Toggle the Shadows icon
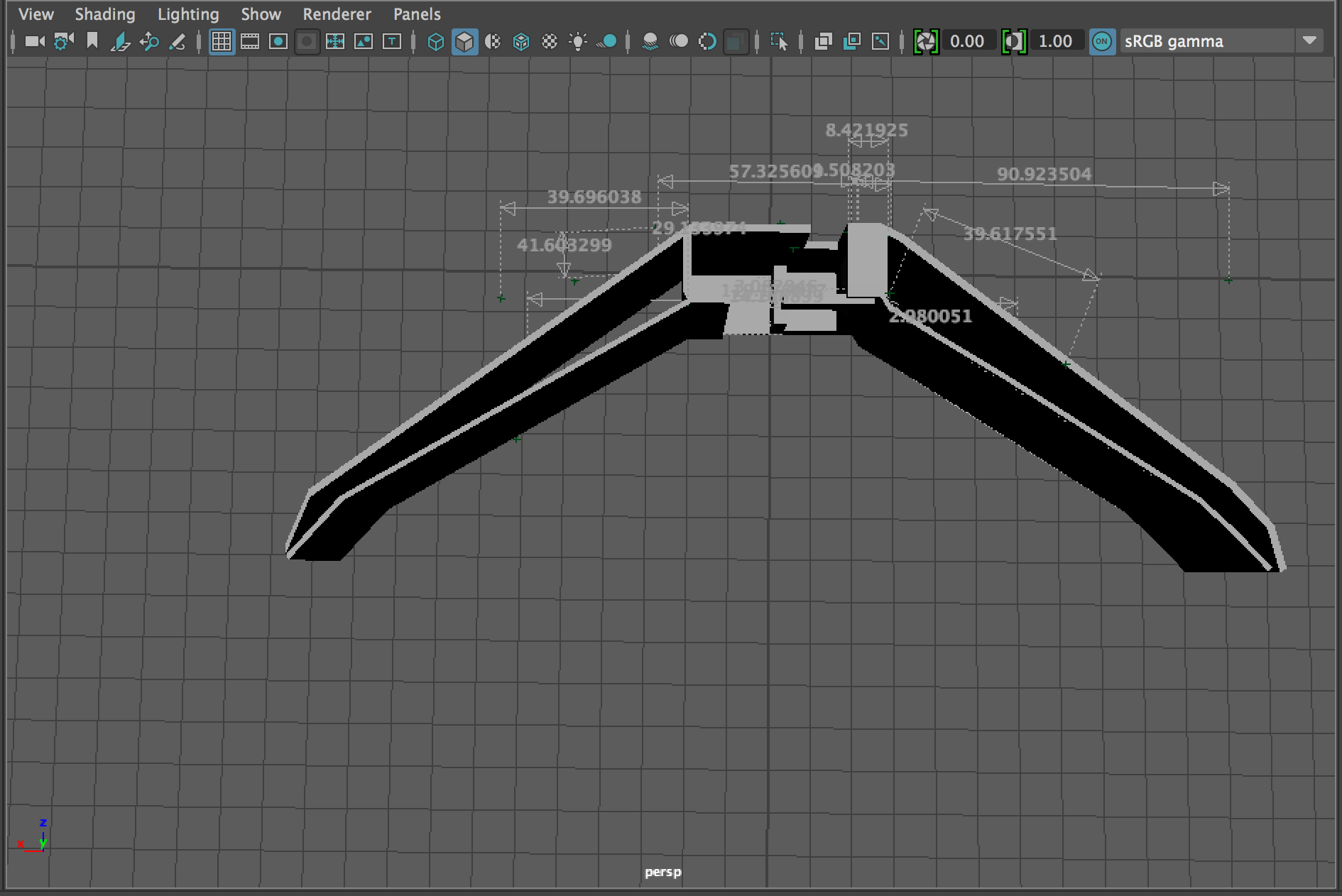The image size is (1342, 896). [x=607, y=42]
